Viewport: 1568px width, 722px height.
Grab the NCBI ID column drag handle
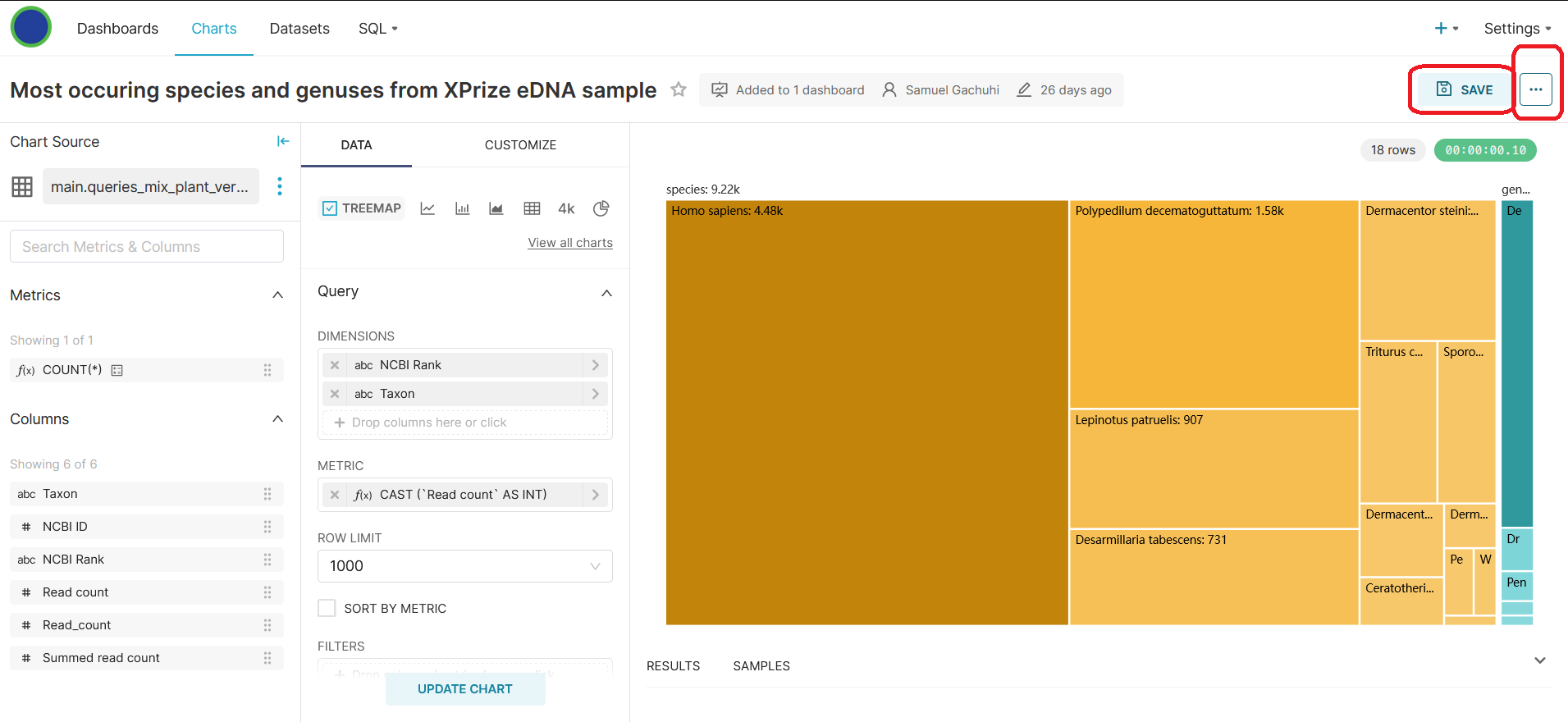point(267,527)
